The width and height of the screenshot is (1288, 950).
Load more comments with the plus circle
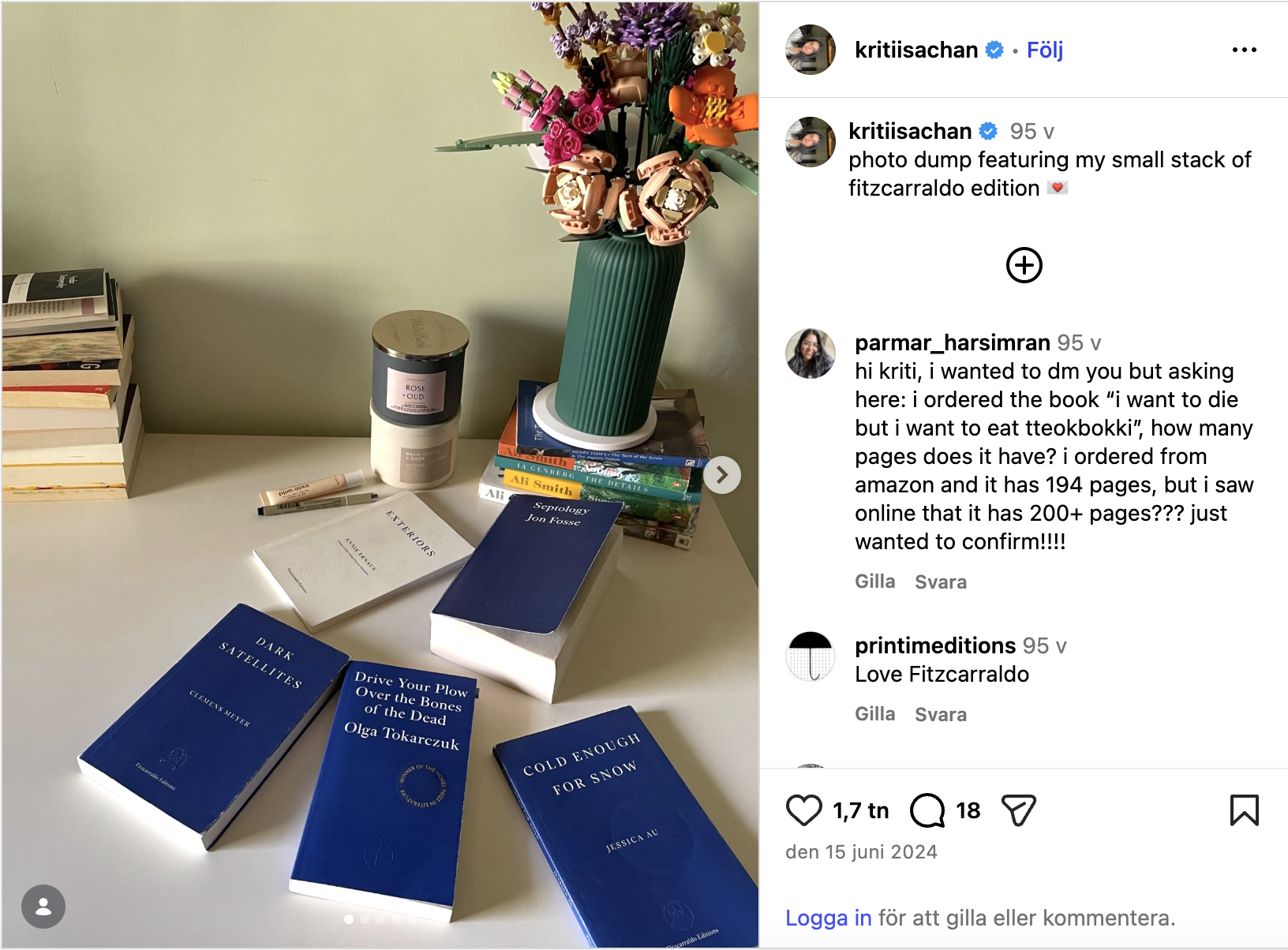pos(1024,265)
